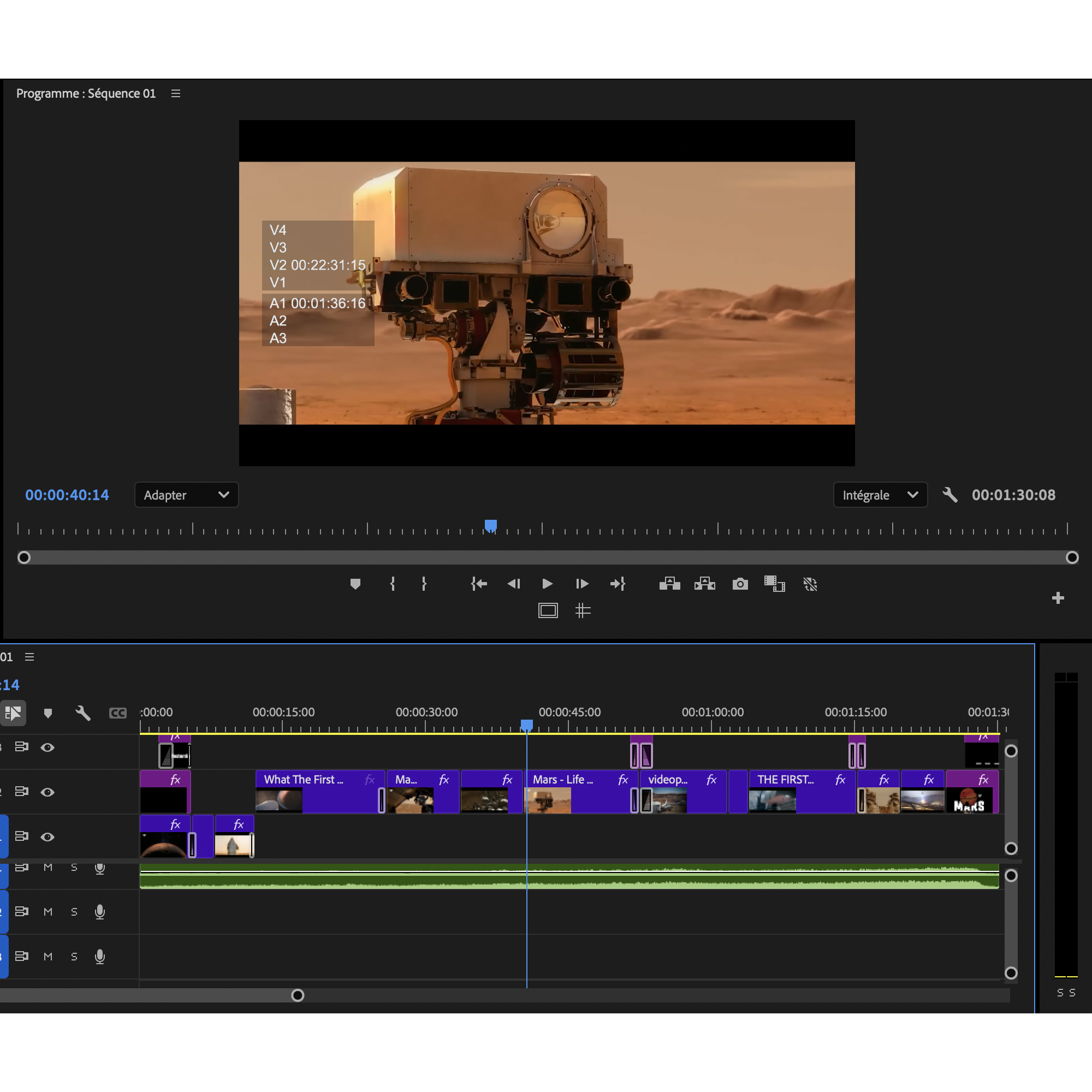The width and height of the screenshot is (1092, 1092).
Task: Solo the third audio track
Action: 74,957
